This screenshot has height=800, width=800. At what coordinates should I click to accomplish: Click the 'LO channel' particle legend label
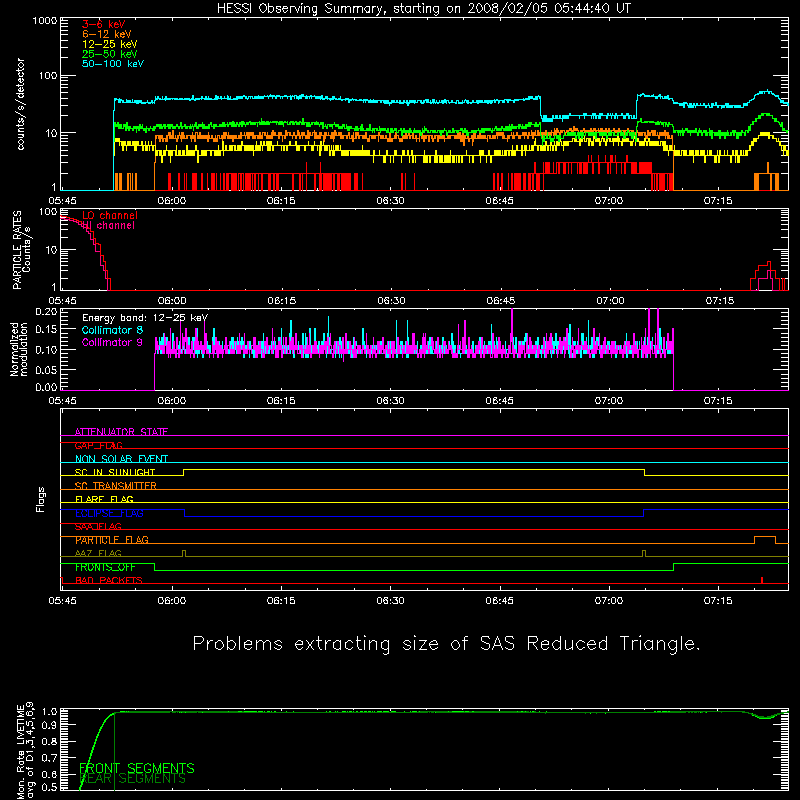pos(110,215)
